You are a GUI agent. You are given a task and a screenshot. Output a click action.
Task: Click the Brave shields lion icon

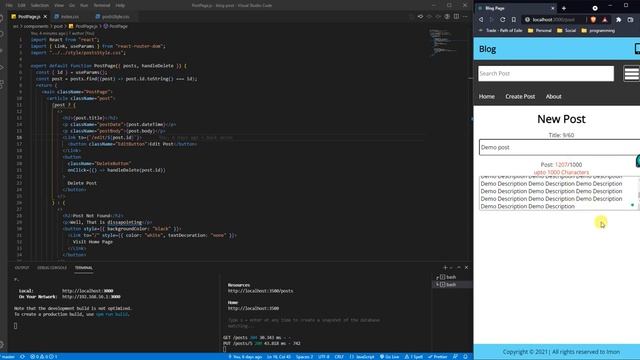(593, 20)
